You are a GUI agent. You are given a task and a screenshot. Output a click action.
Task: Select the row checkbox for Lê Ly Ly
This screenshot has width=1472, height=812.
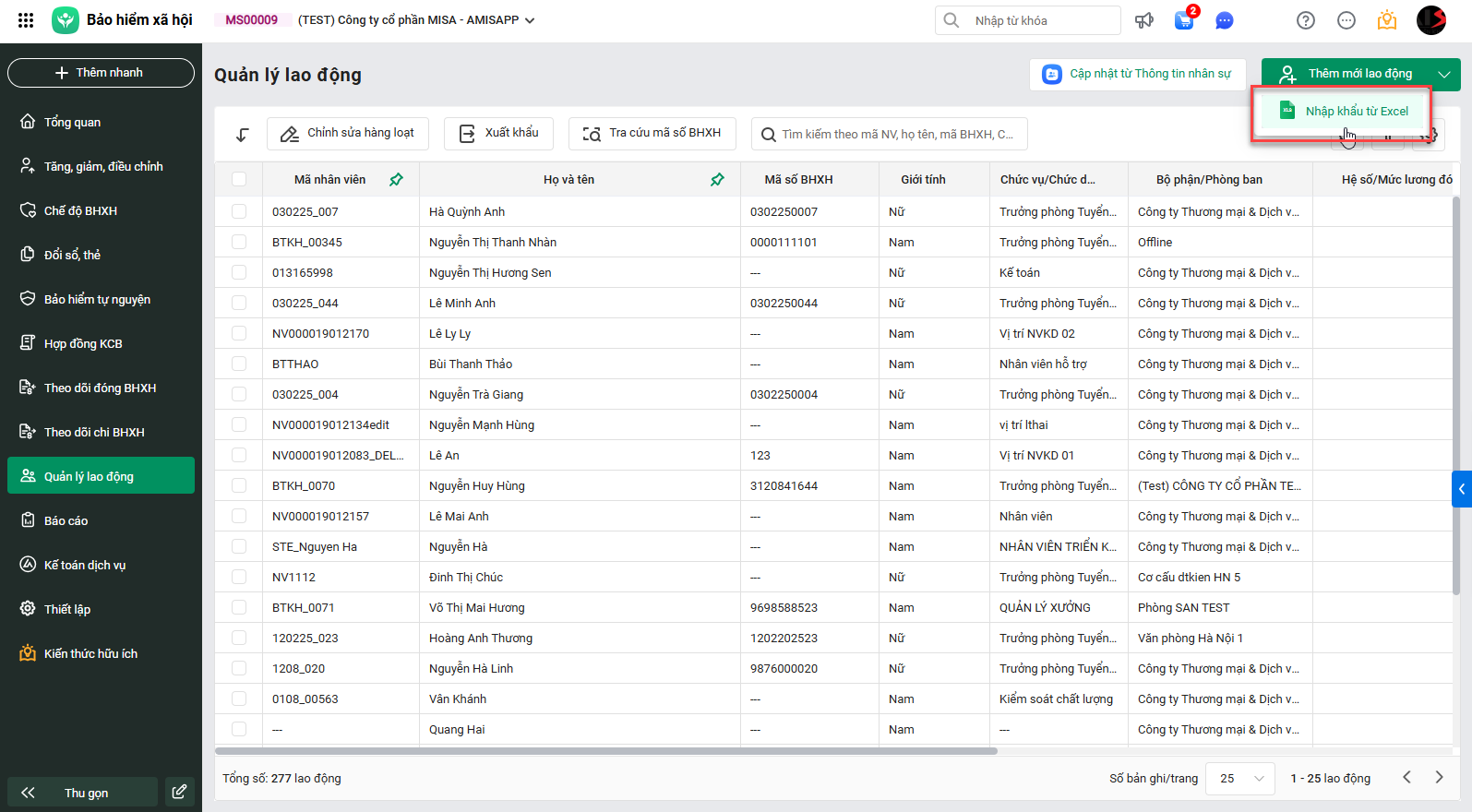click(x=239, y=333)
